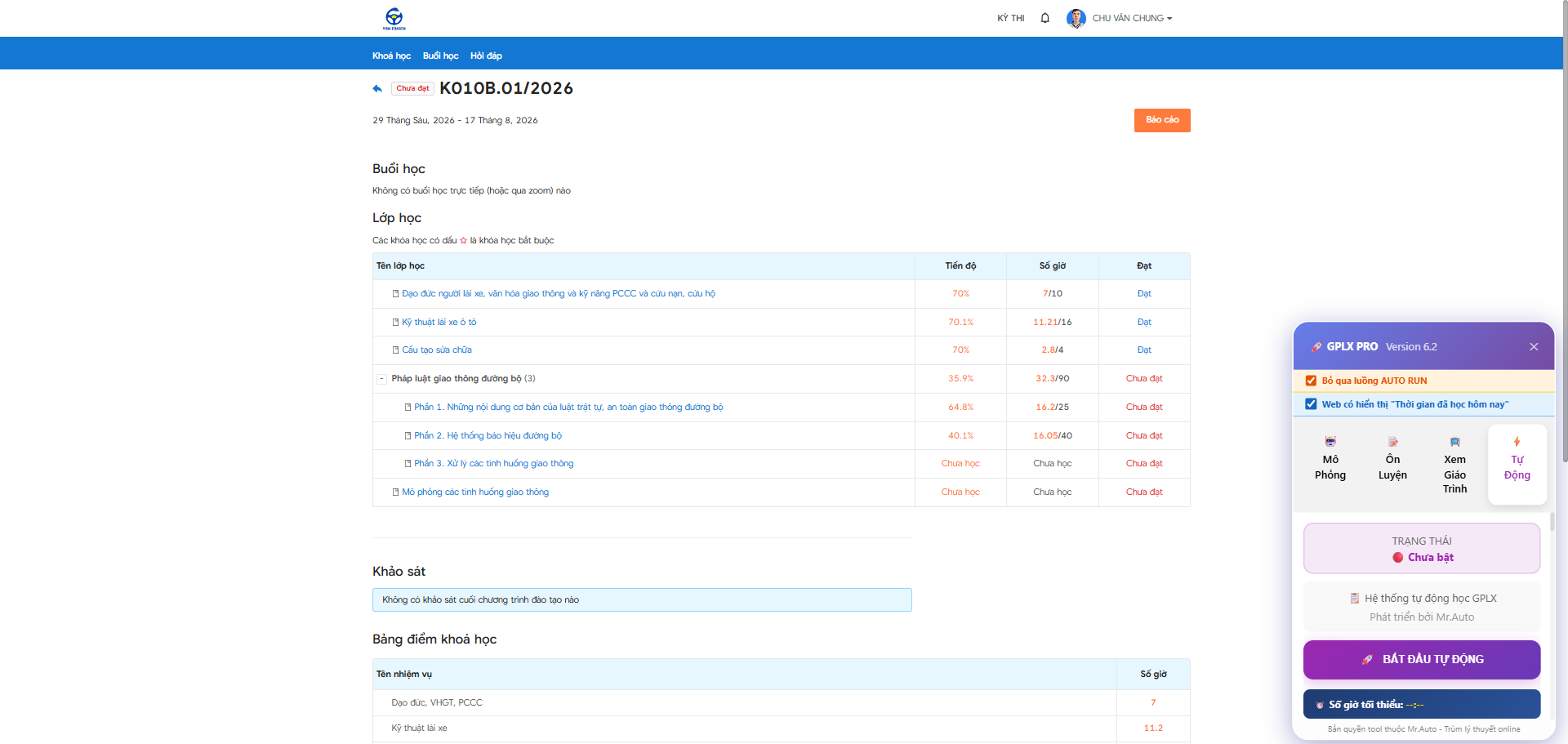Close the GPLX PRO panel
This screenshot has height=744, width=1568.
1534,346
